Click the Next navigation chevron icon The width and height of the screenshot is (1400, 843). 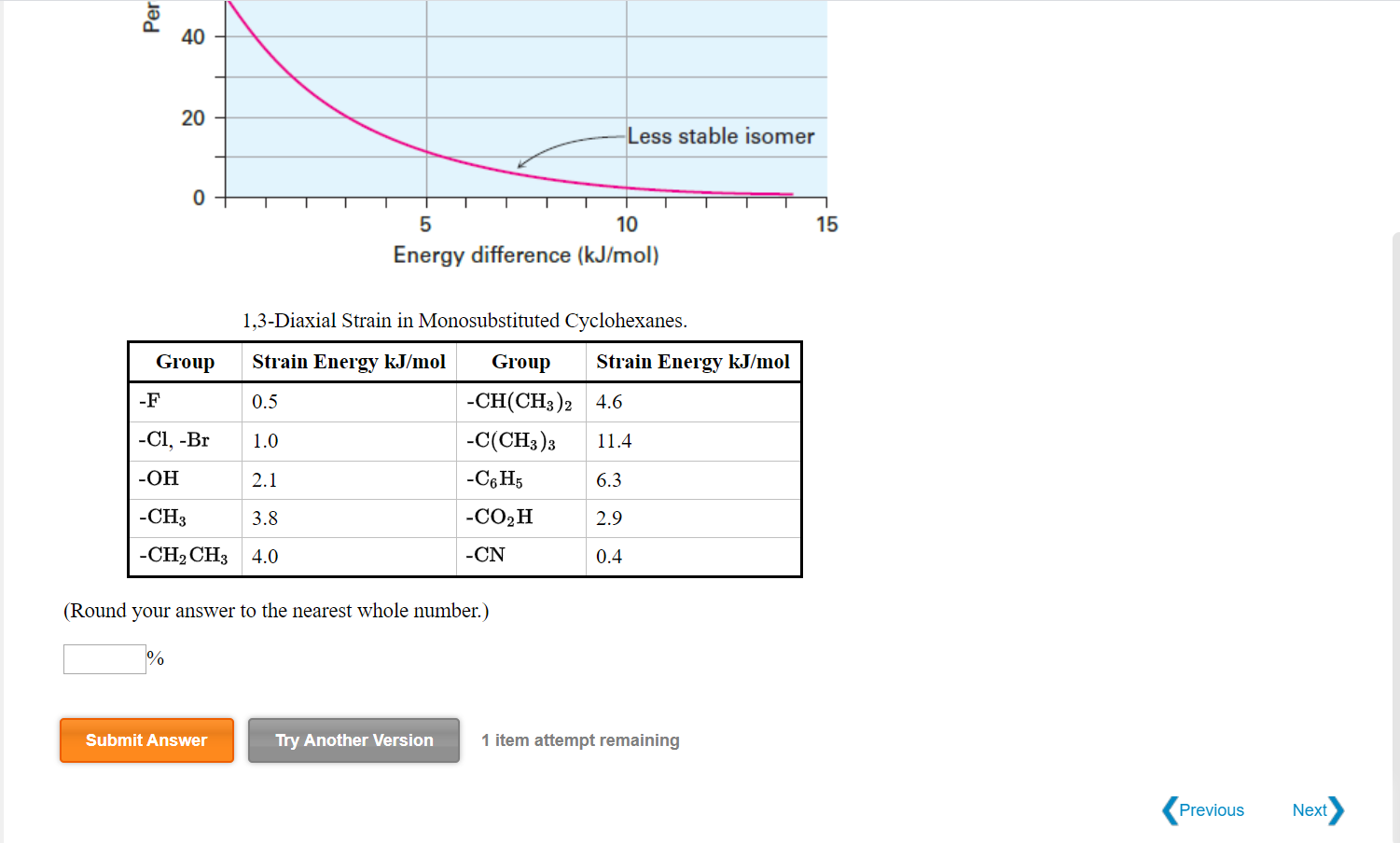pos(1336,810)
